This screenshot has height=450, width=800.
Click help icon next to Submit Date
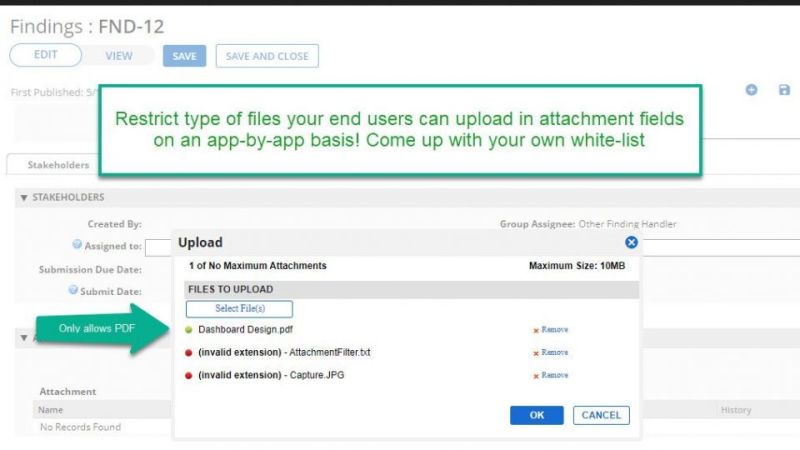click(73, 290)
